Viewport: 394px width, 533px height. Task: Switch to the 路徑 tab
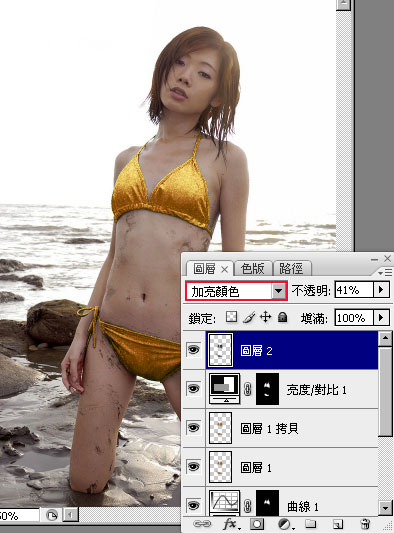[x=291, y=268]
